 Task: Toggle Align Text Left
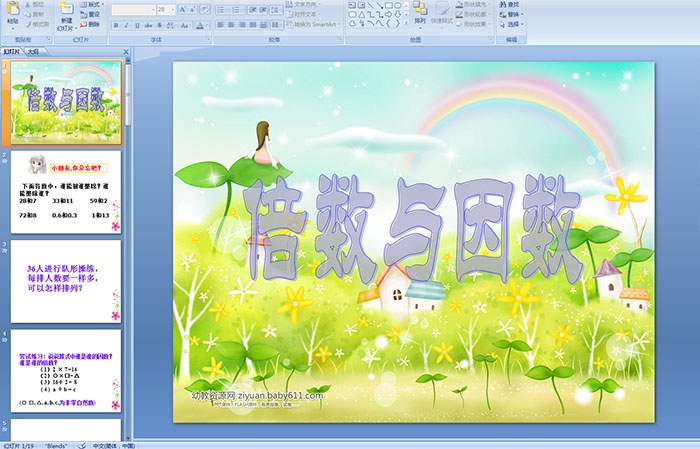tap(221, 25)
